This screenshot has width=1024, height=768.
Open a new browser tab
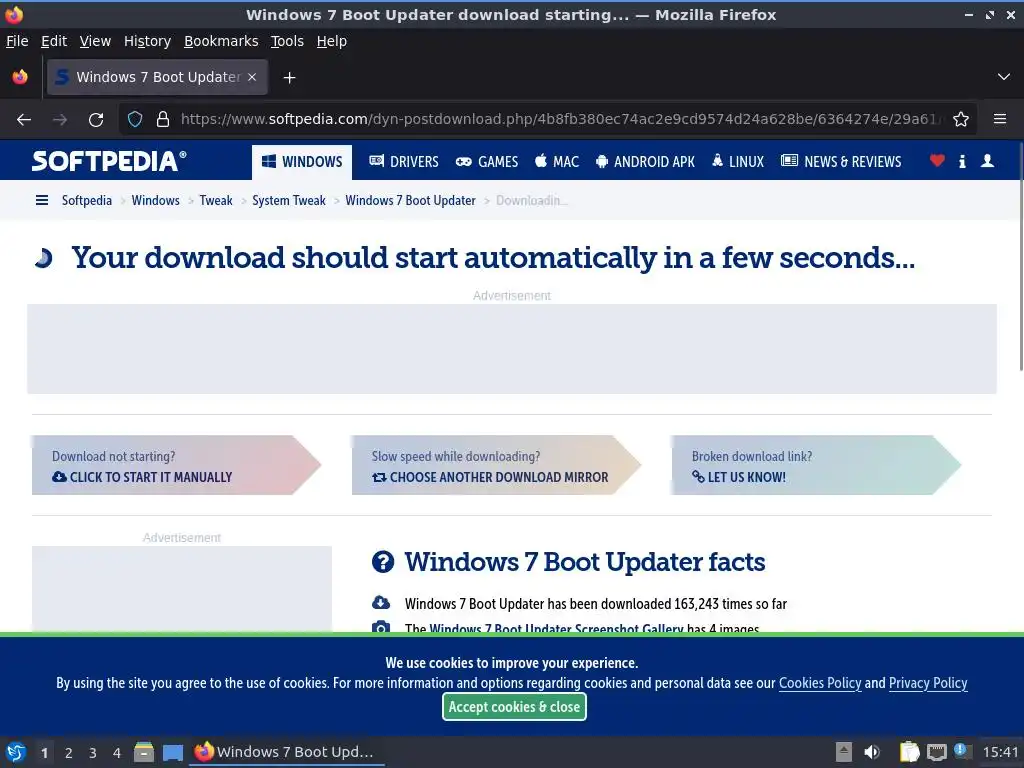[289, 78]
